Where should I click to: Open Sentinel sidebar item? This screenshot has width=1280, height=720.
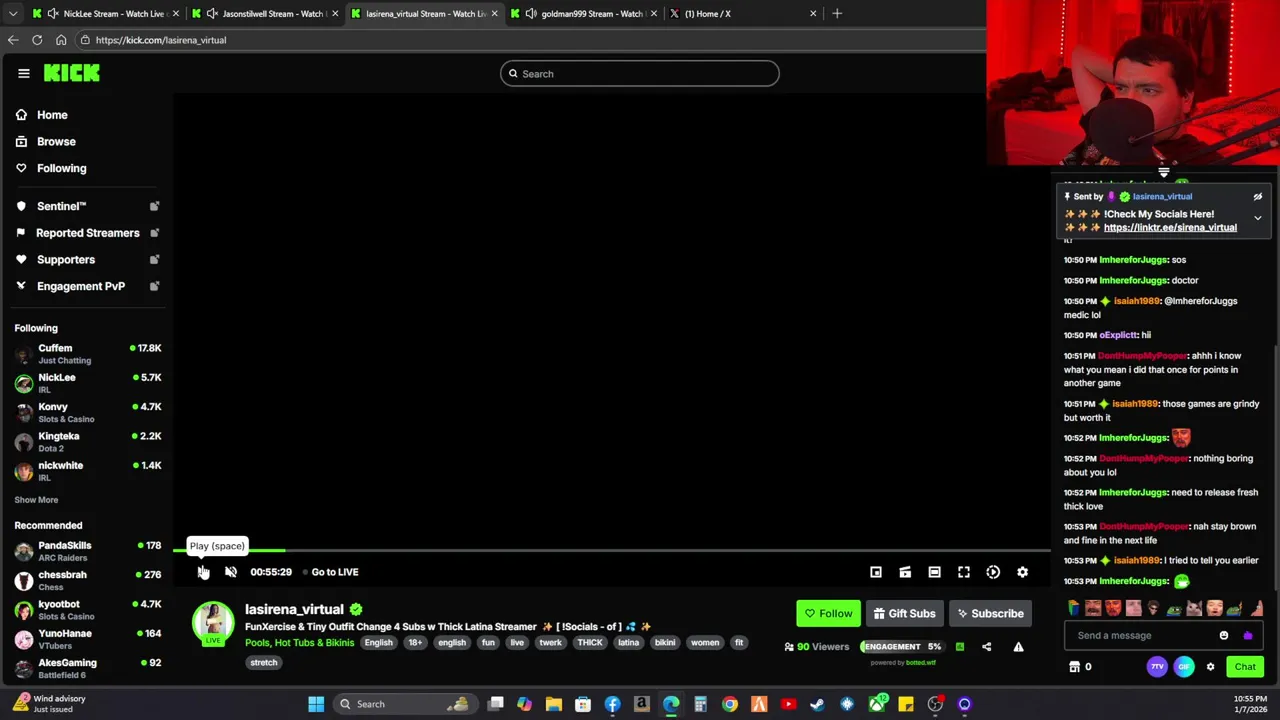61,206
